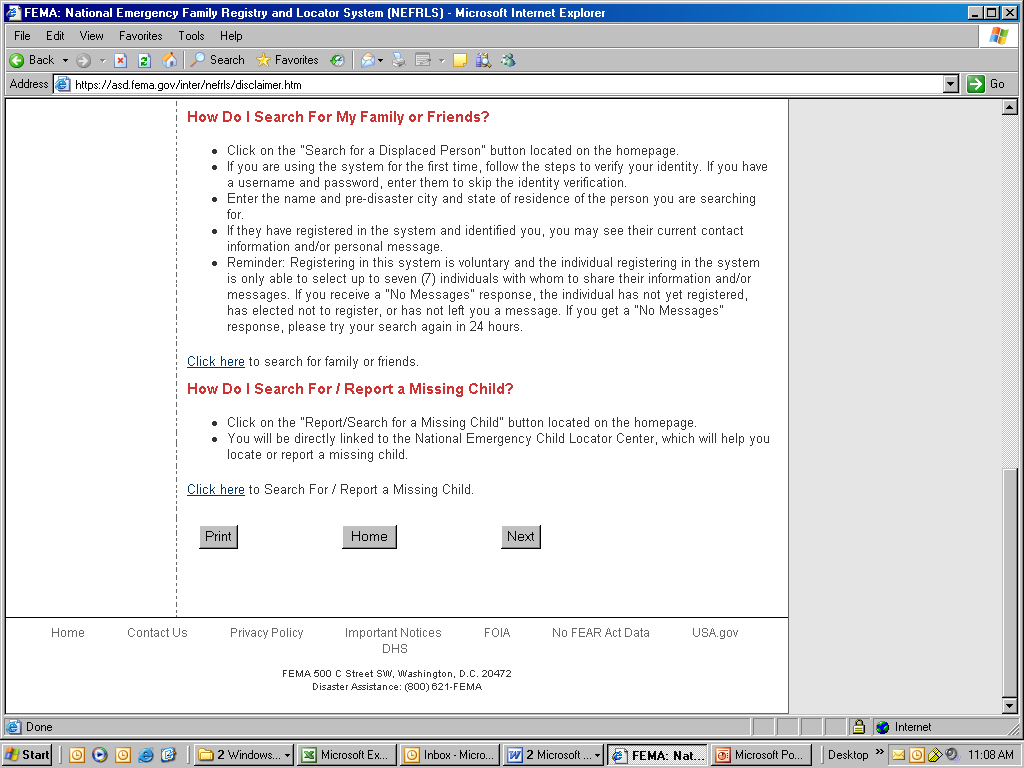
Task: Click the system tray clock 11:08 AM
Action: (990, 755)
